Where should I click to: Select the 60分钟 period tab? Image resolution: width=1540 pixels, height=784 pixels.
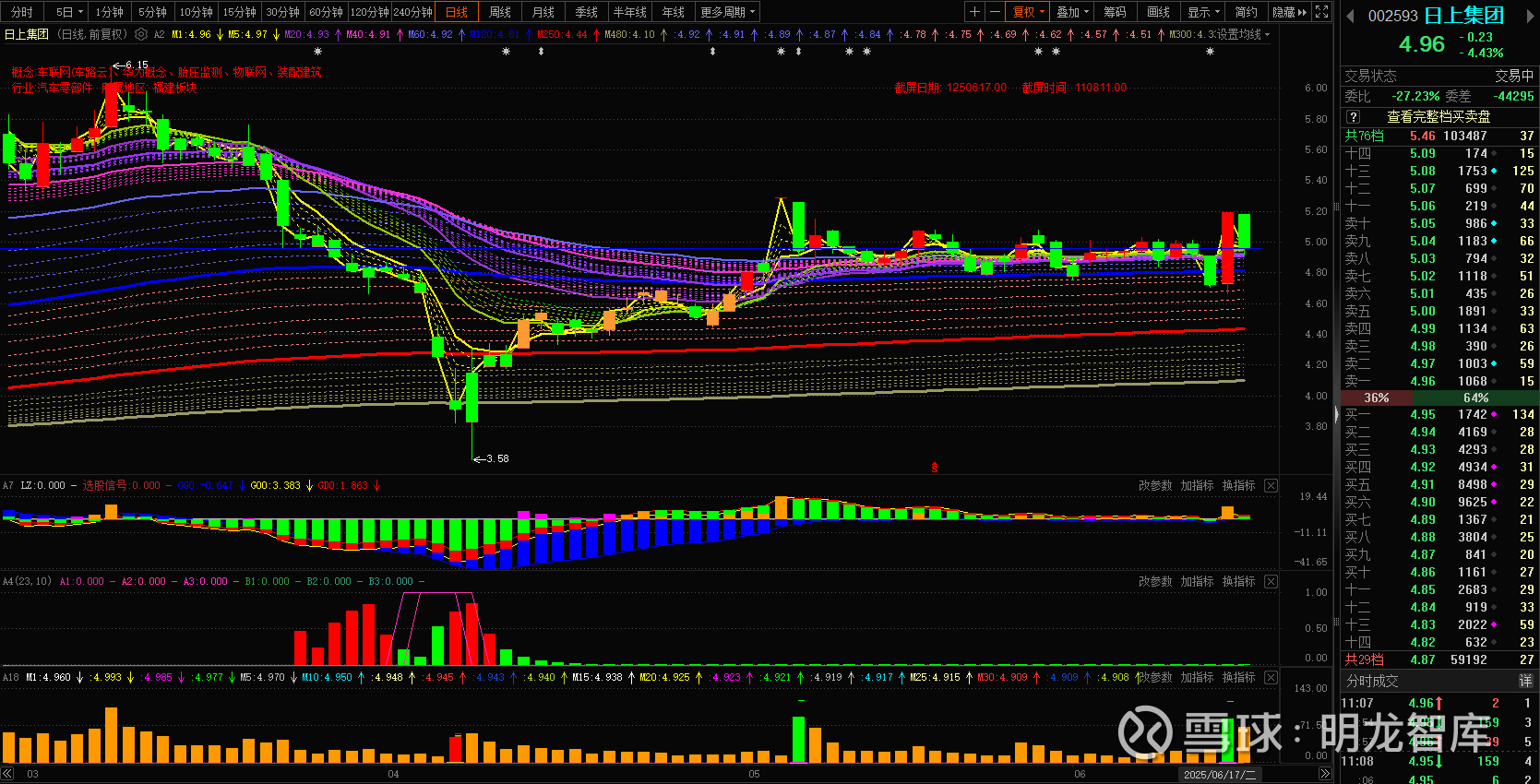click(326, 12)
